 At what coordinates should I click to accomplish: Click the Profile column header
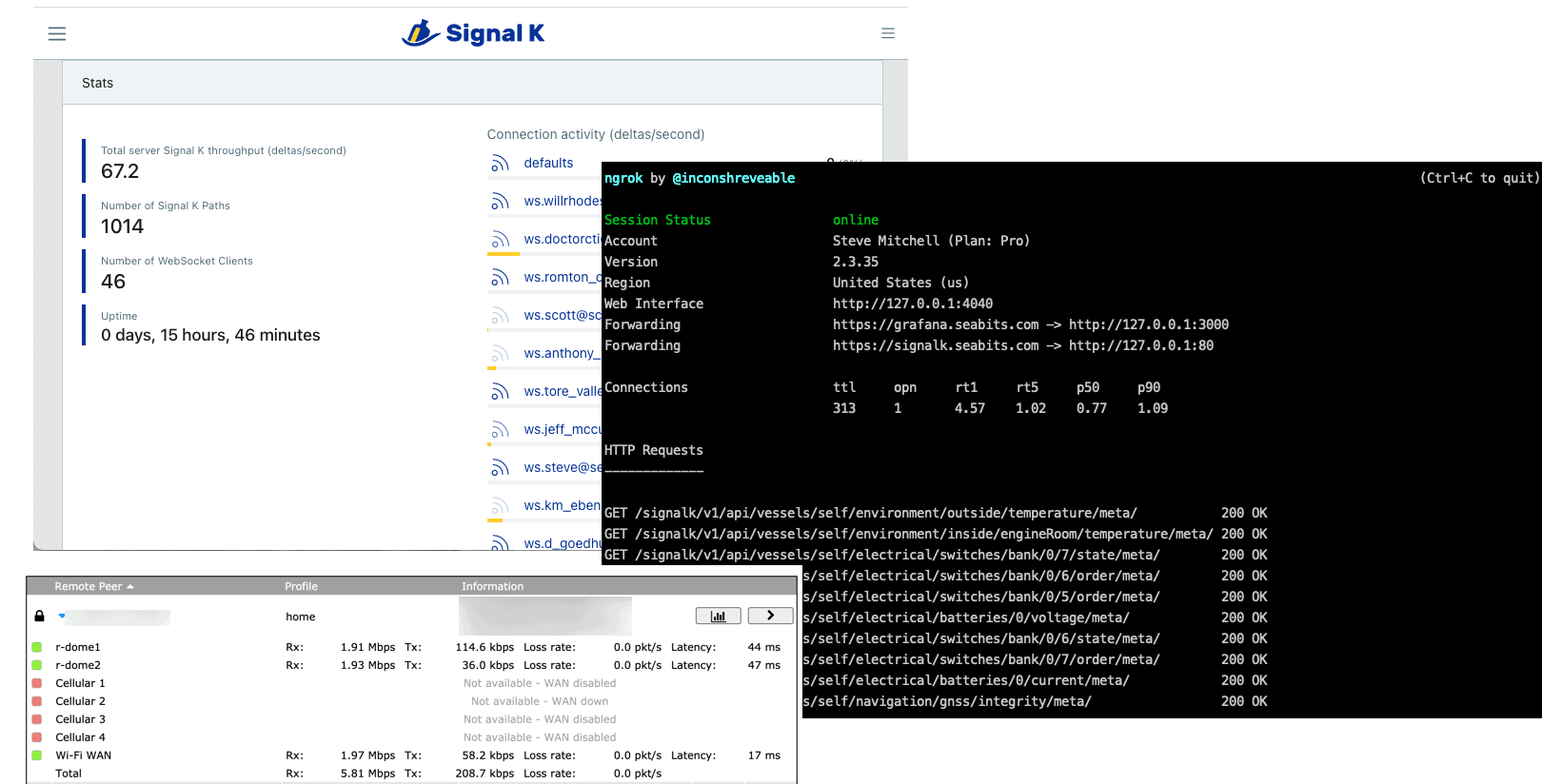point(301,586)
